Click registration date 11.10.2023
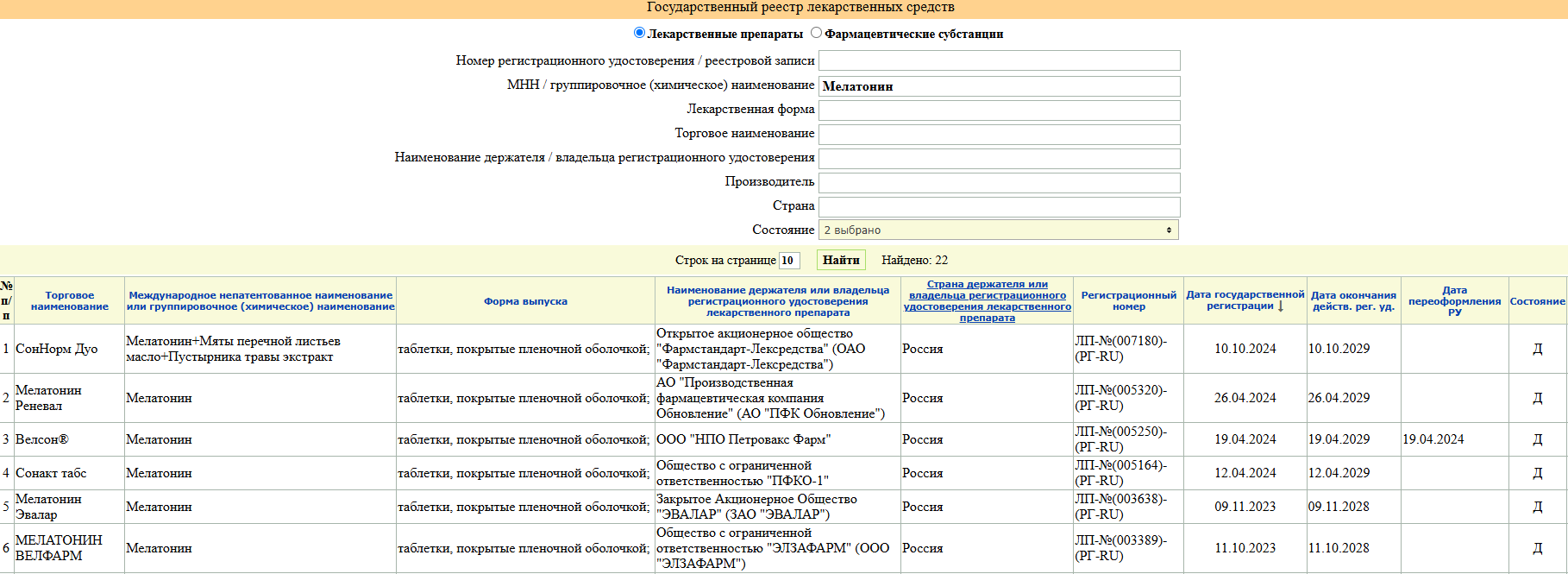The image size is (1568, 574). tap(1245, 548)
